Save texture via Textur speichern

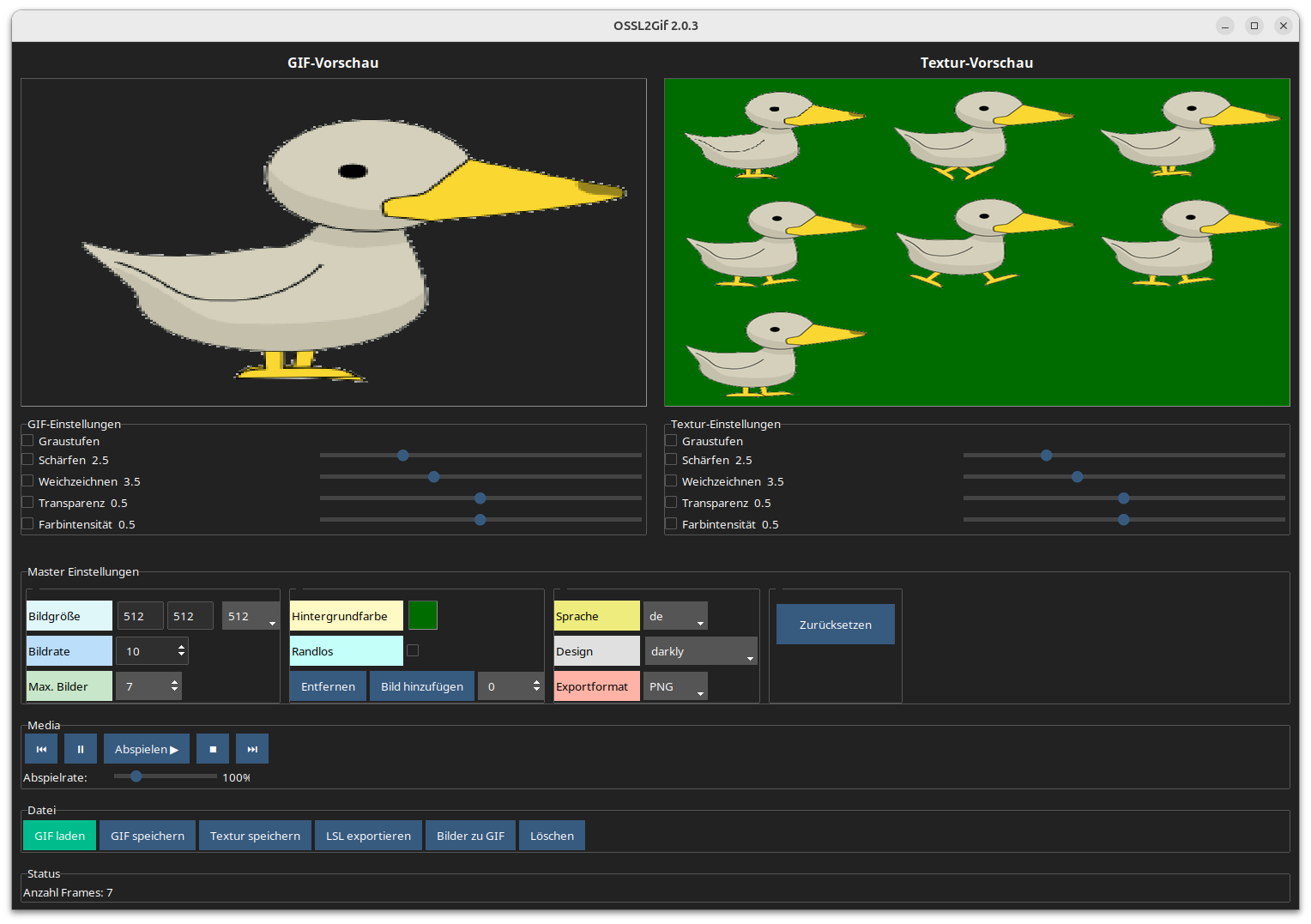(255, 836)
